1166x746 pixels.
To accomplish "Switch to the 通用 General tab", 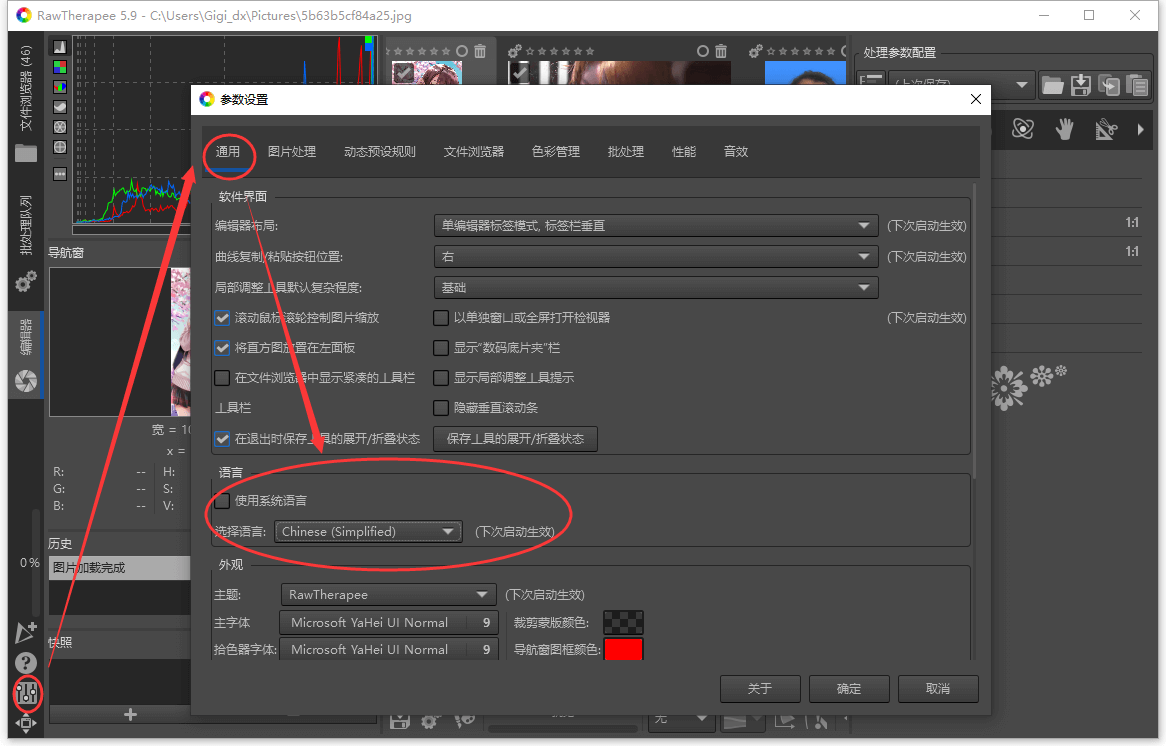I will point(228,152).
